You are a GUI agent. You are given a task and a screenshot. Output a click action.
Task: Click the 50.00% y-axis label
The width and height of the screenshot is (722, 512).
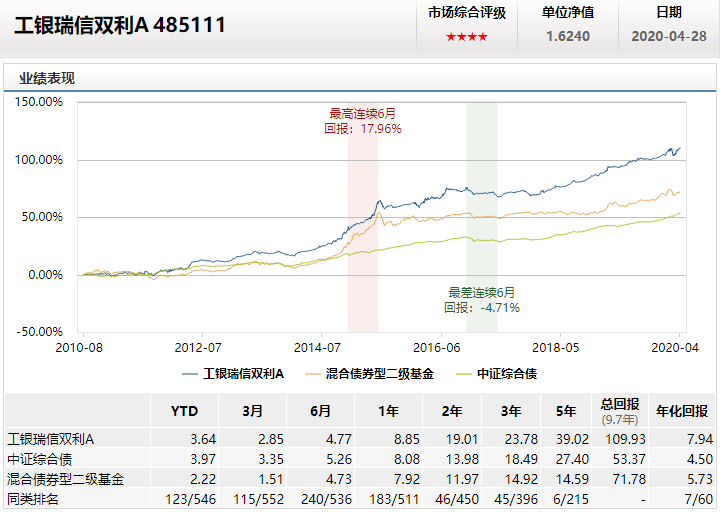42,217
